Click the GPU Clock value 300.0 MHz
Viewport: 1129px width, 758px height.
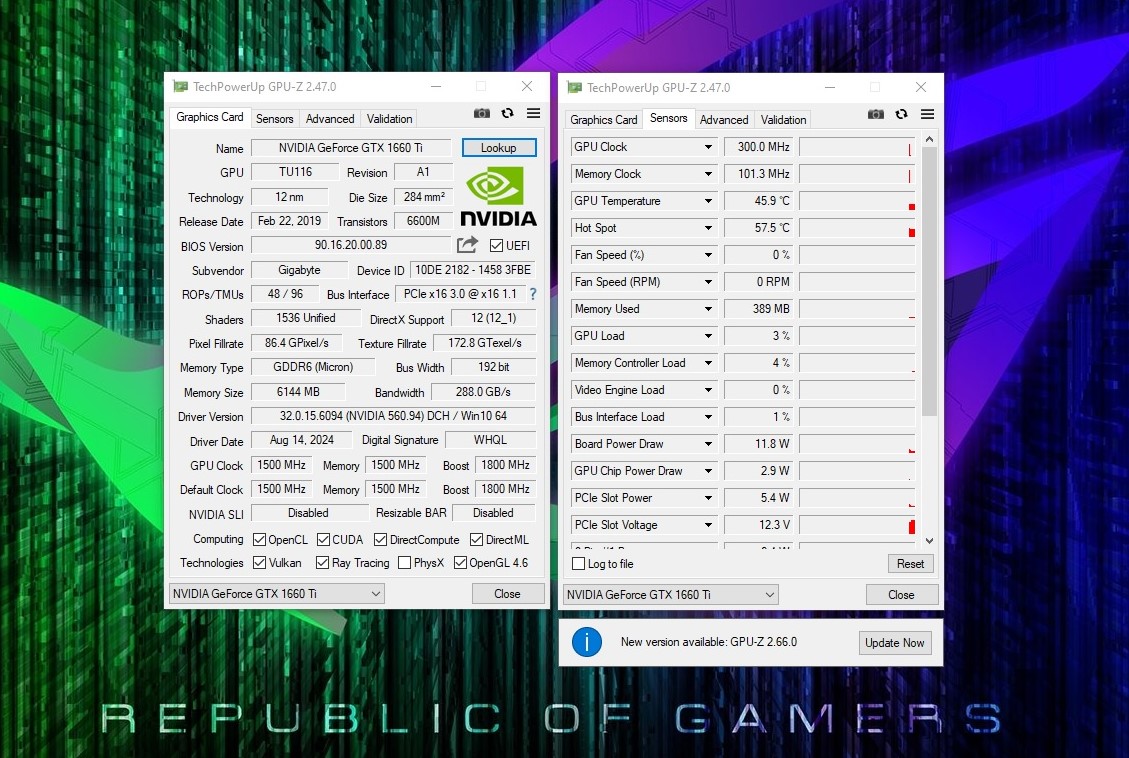point(758,147)
